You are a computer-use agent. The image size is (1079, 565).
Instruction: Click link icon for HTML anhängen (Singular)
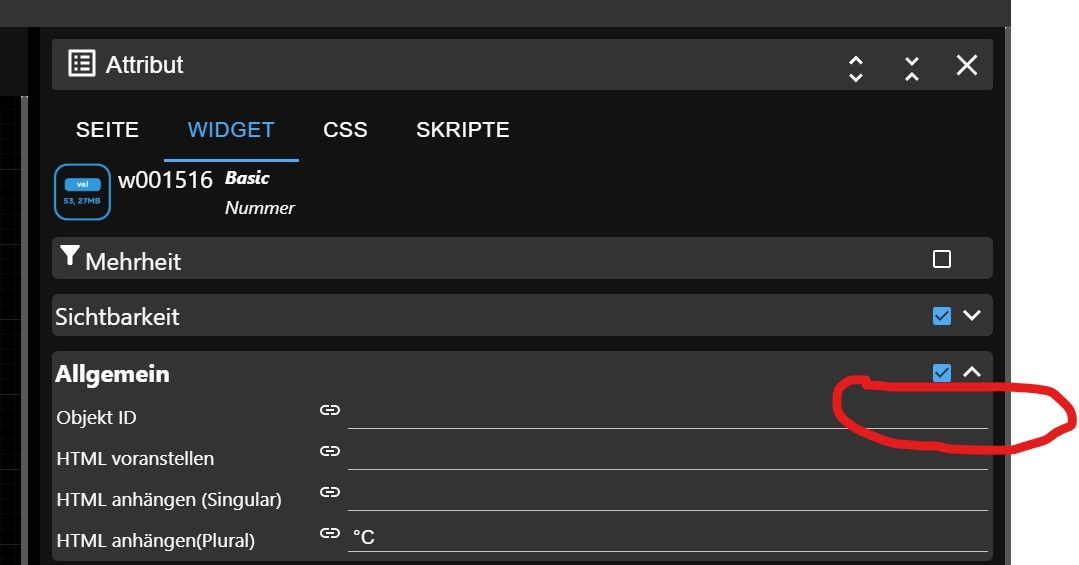pyautogui.click(x=329, y=492)
